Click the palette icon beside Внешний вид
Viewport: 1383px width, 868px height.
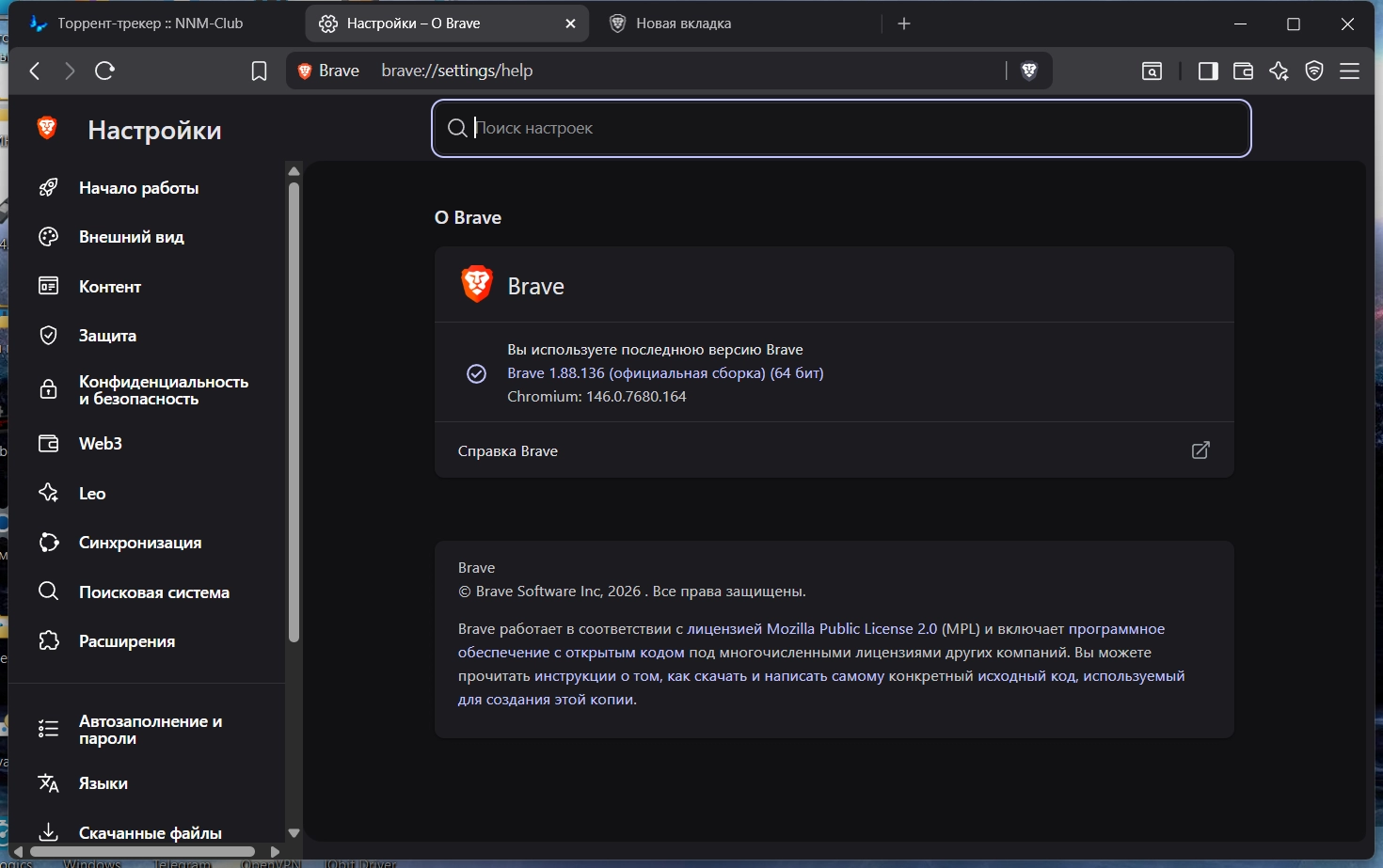pyautogui.click(x=48, y=237)
